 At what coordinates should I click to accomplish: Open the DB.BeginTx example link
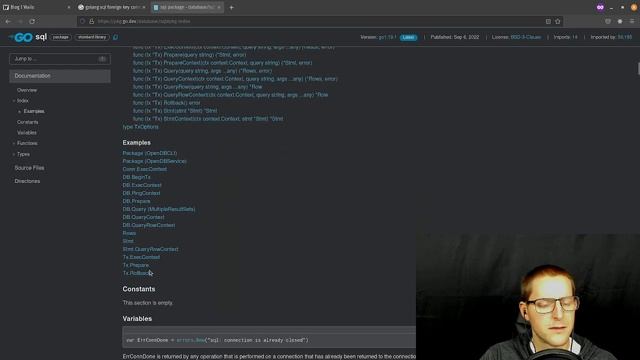point(136,177)
